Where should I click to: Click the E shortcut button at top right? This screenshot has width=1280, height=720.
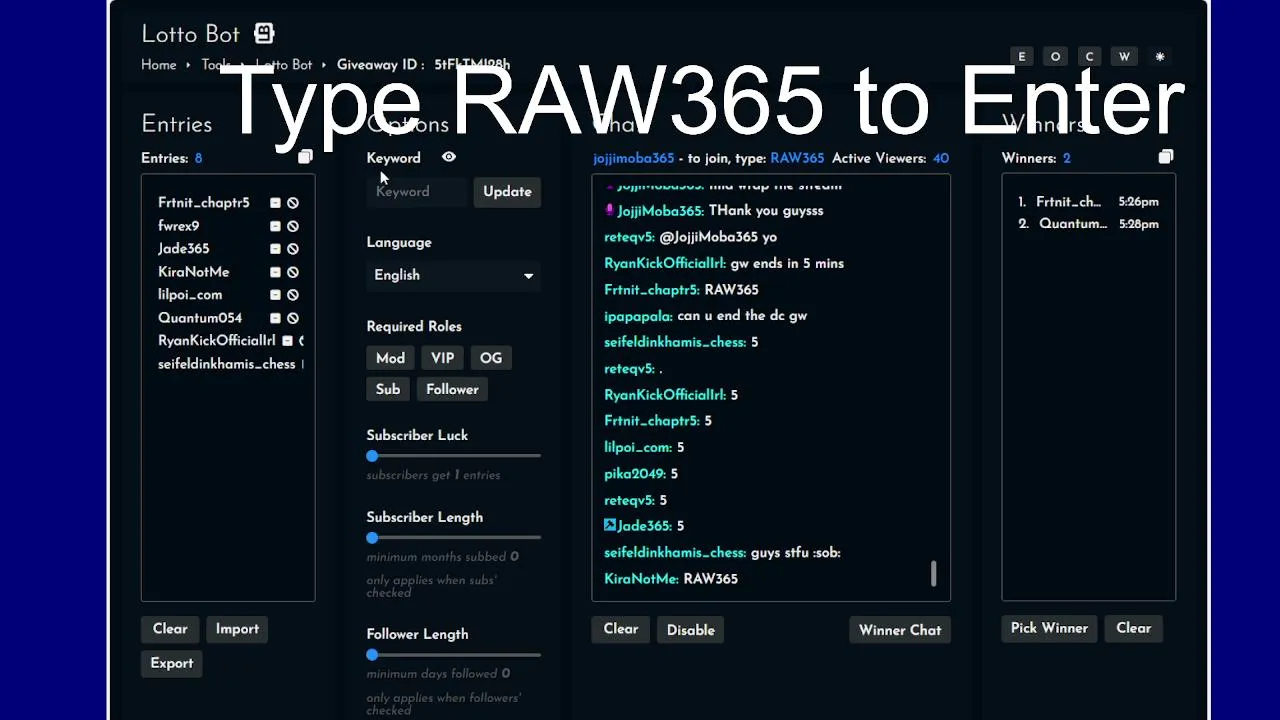click(1021, 57)
